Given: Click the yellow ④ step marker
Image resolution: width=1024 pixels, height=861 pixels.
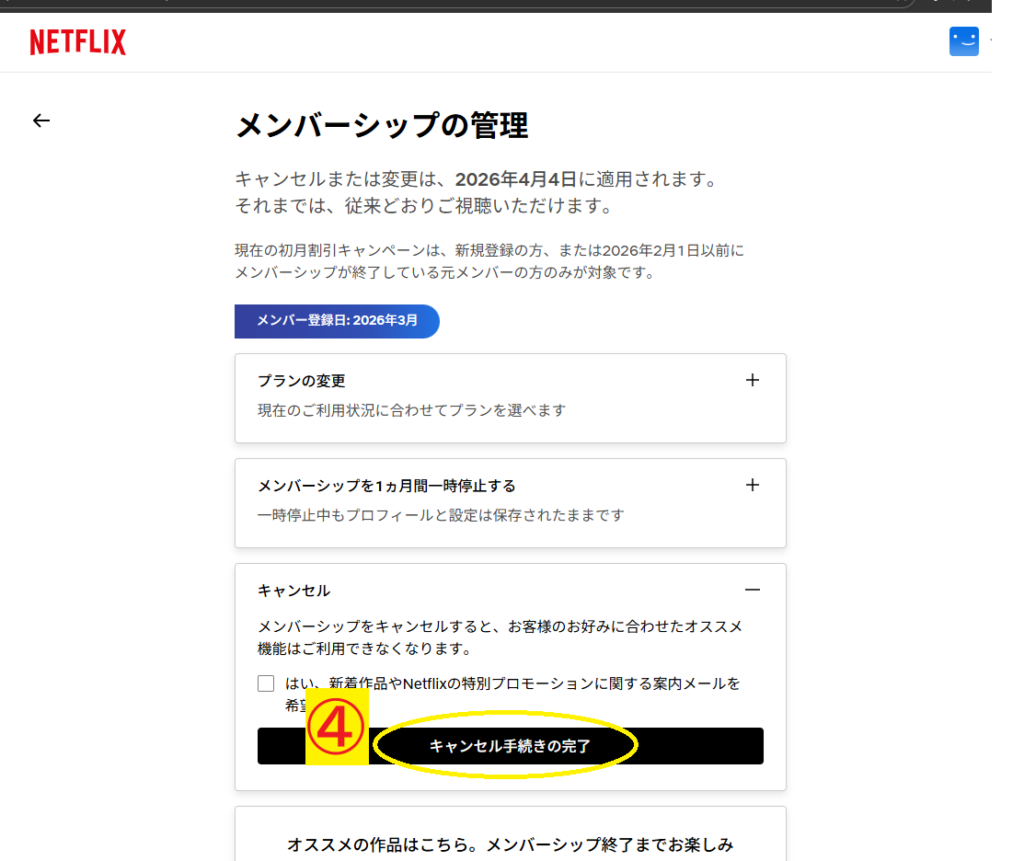Looking at the screenshot, I should 337,731.
